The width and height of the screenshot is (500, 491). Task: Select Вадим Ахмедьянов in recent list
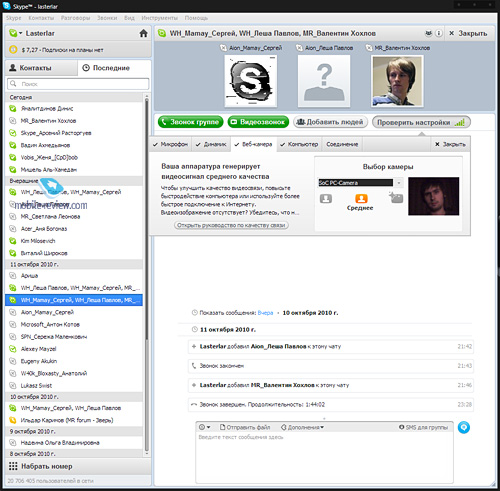point(74,145)
